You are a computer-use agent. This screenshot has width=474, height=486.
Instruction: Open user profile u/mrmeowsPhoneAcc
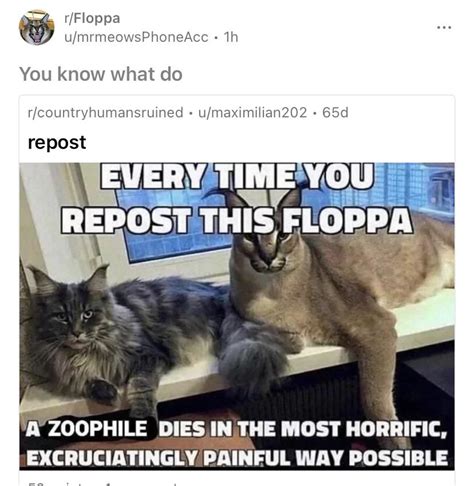point(136,37)
